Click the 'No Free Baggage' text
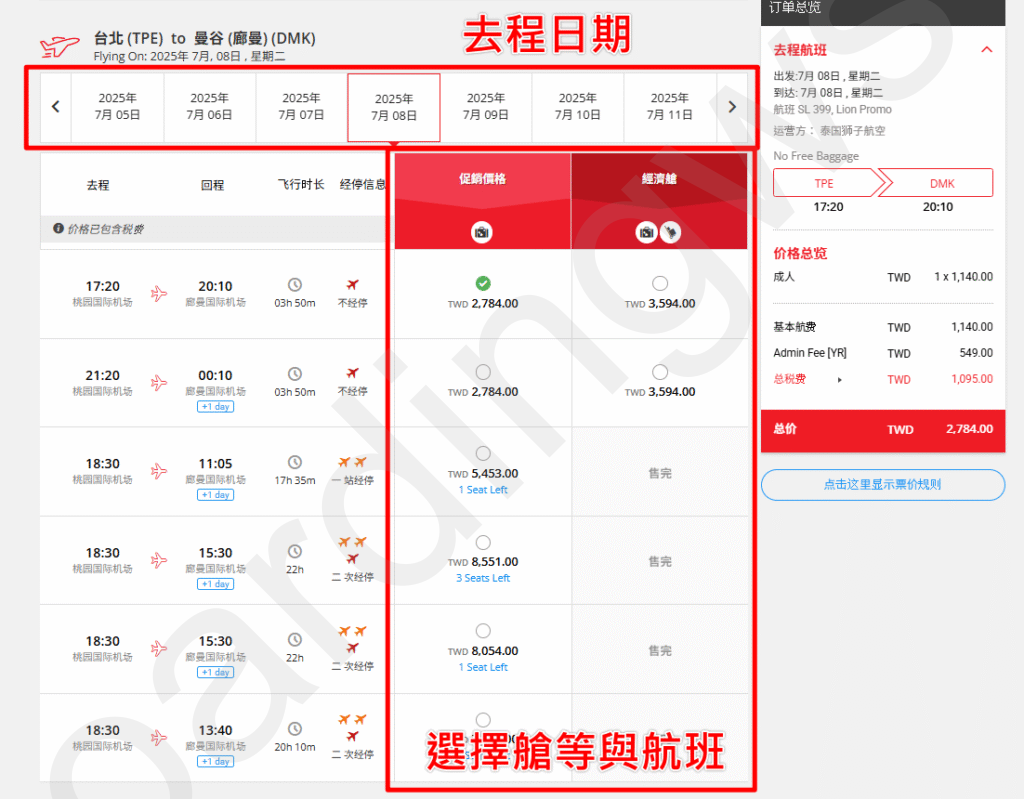Image resolution: width=1024 pixels, height=799 pixels. (x=816, y=155)
